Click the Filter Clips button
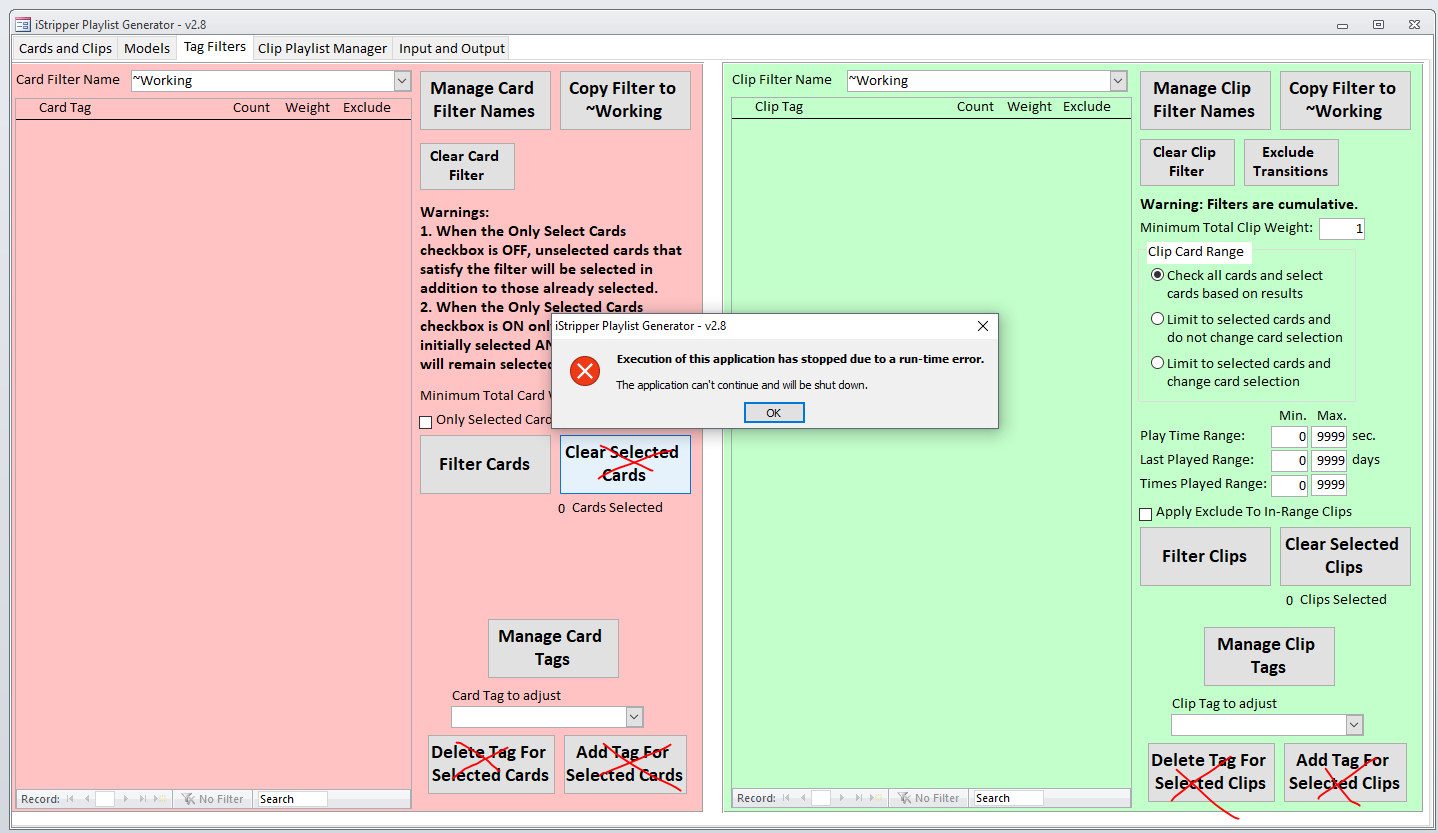The height and width of the screenshot is (833, 1438). coord(1204,557)
